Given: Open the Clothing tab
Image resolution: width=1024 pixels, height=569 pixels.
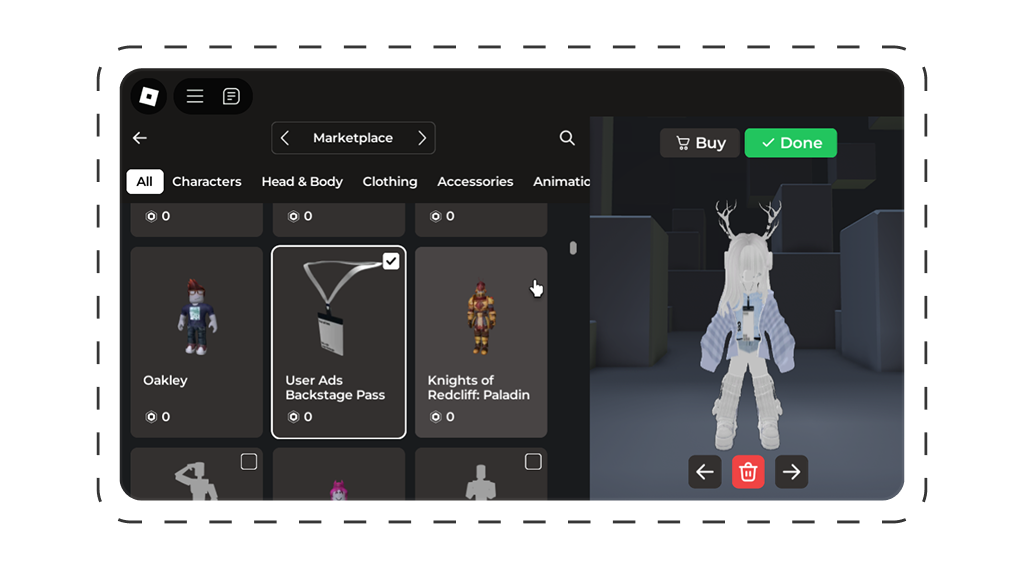Looking at the screenshot, I should [390, 182].
